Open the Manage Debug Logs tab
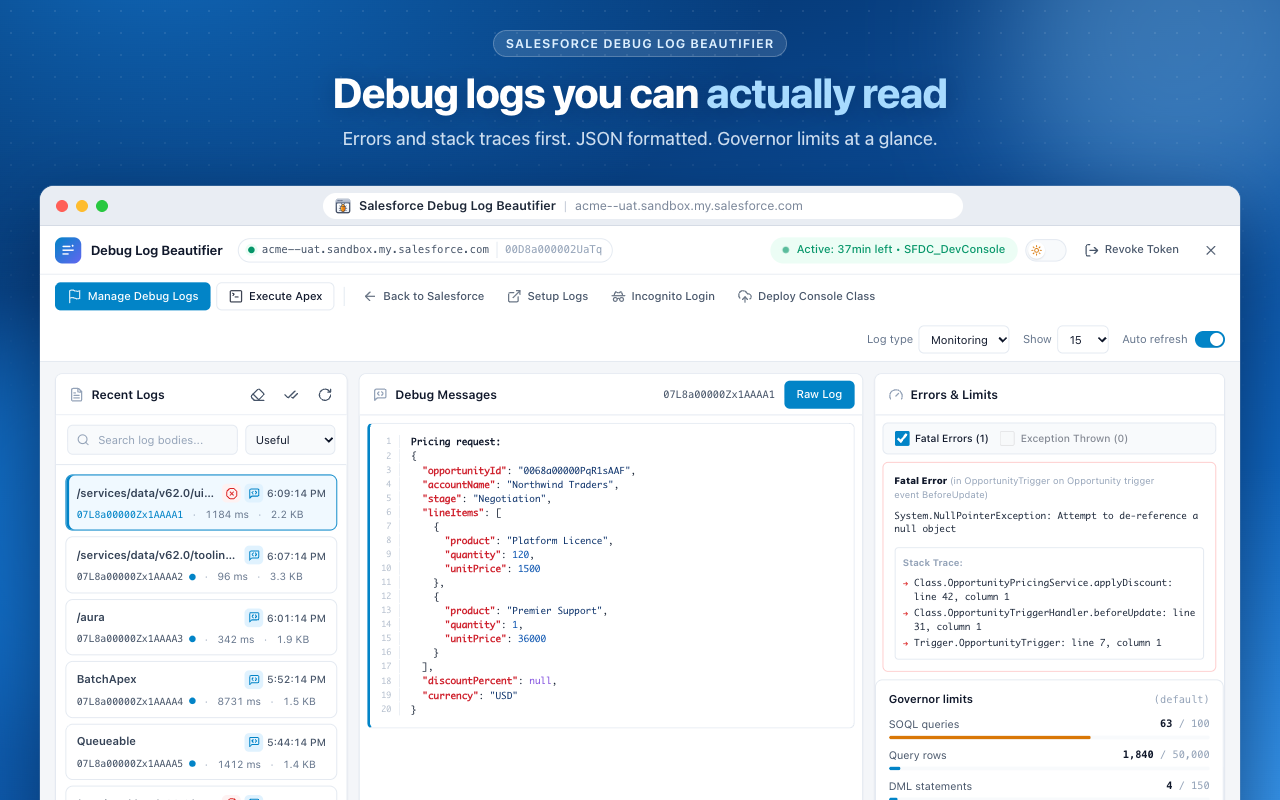Viewport: 1280px width, 800px height. point(133,296)
